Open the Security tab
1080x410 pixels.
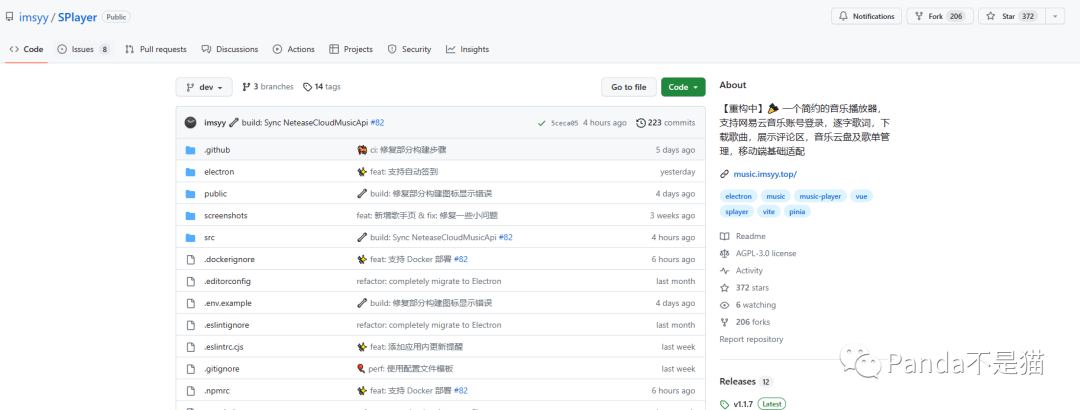pos(409,49)
